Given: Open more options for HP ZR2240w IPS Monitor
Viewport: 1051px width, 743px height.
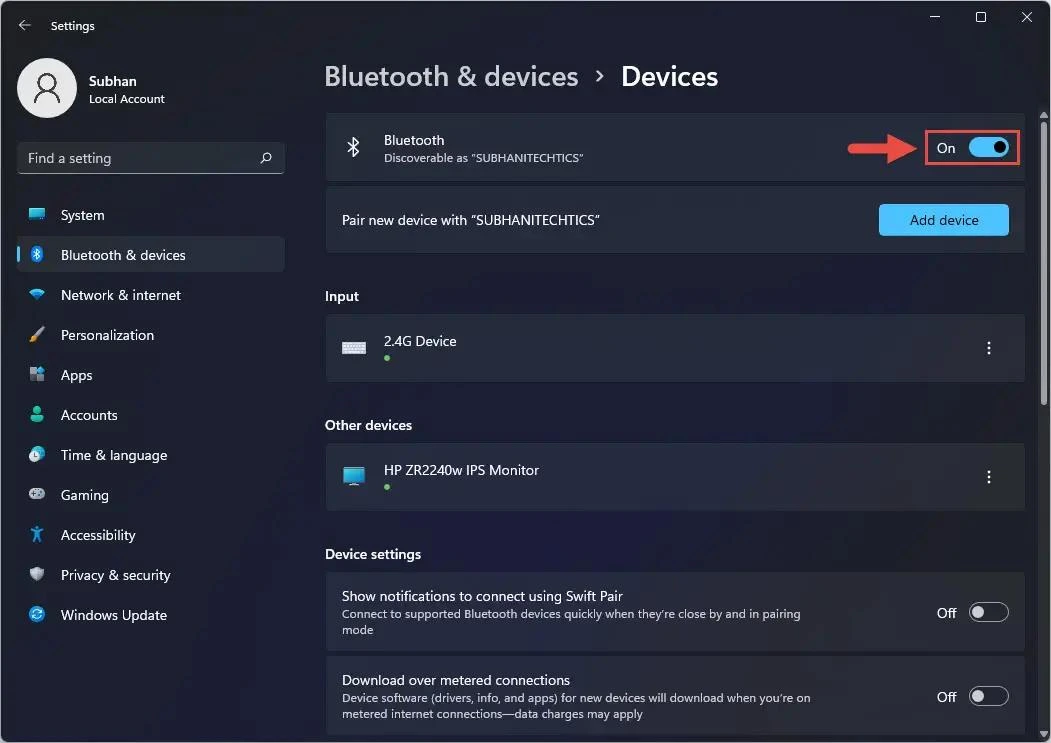Looking at the screenshot, I should click(989, 477).
